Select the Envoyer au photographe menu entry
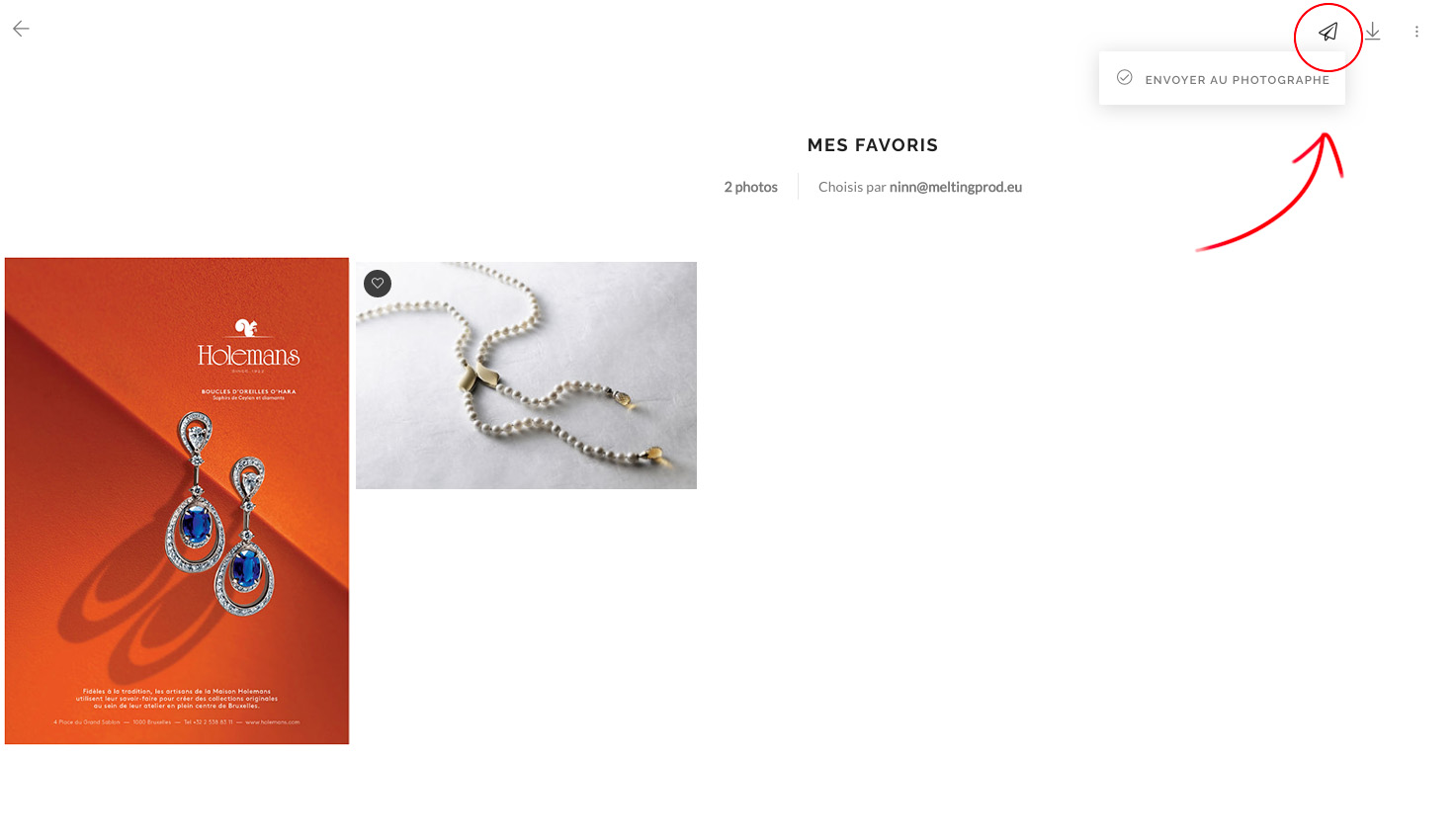 [1222, 79]
